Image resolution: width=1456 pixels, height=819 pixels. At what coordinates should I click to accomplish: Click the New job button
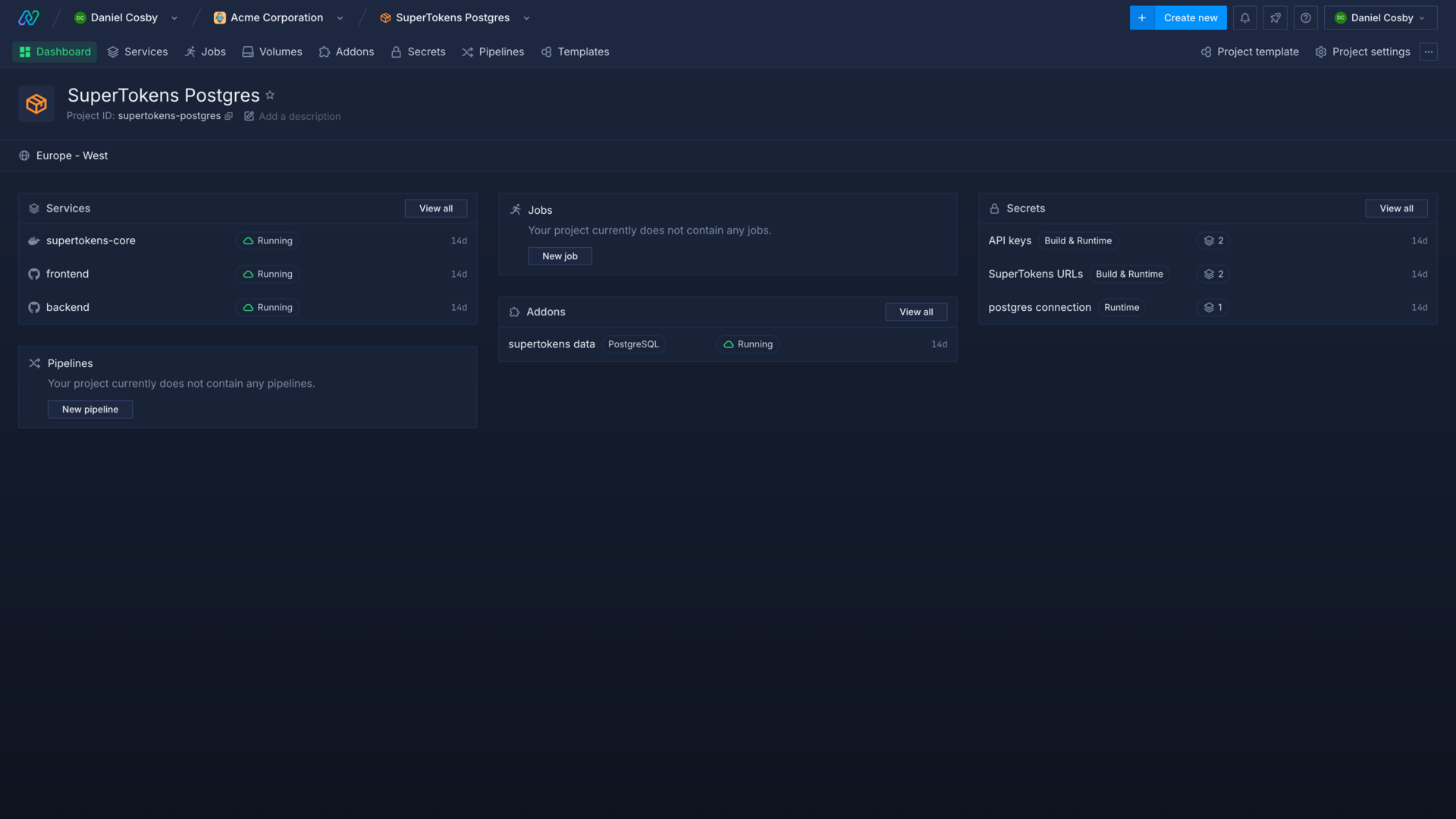560,256
